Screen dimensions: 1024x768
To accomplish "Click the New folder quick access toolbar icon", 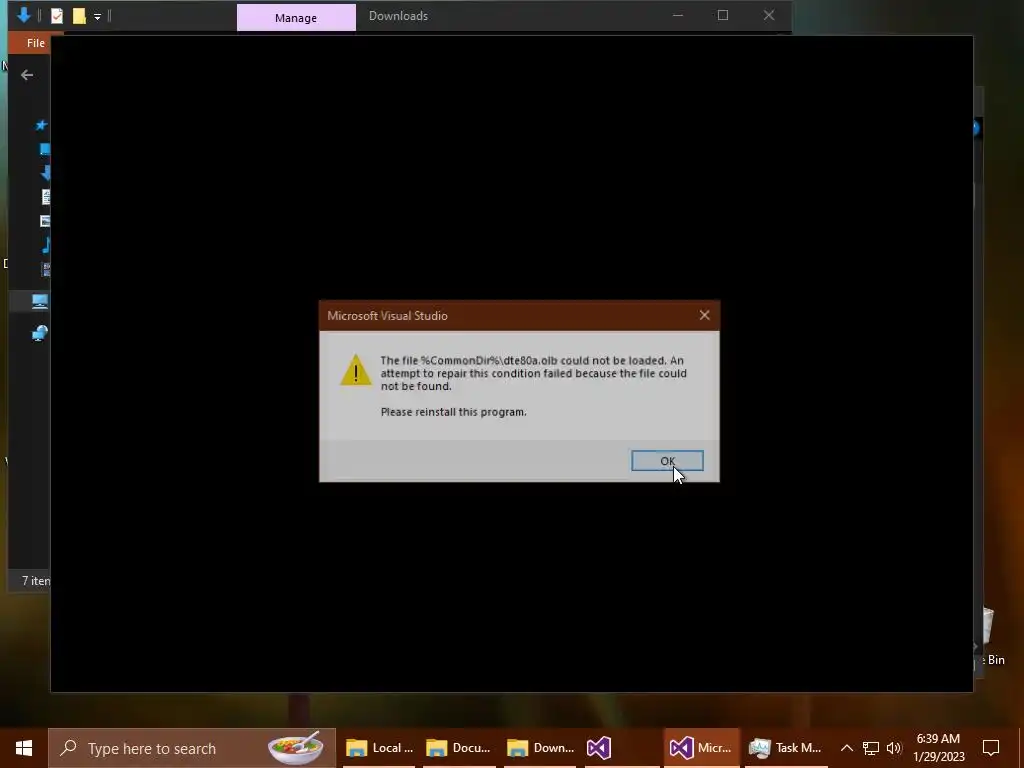I will (79, 16).
